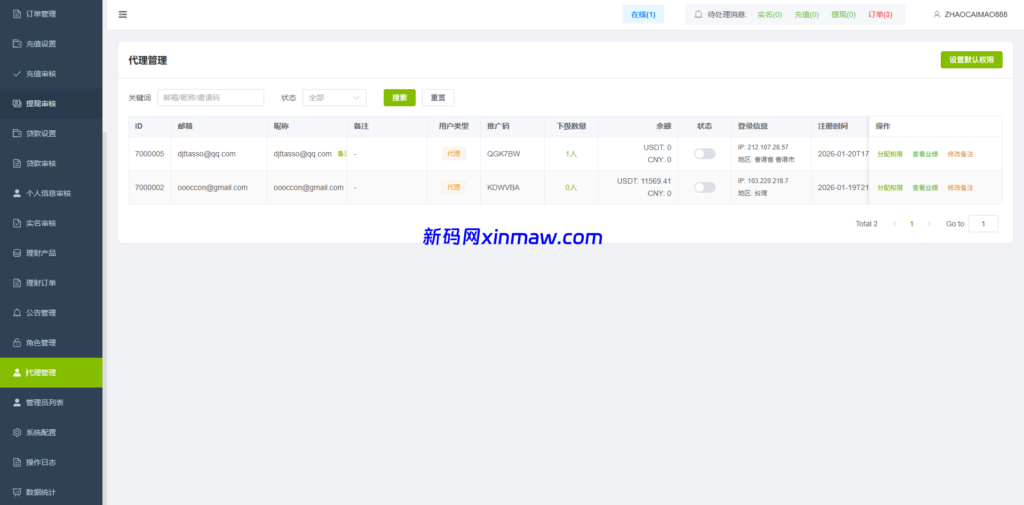Viewport: 1024px width, 505px height.
Task: Click the Total 2 pagination text
Action: click(867, 224)
